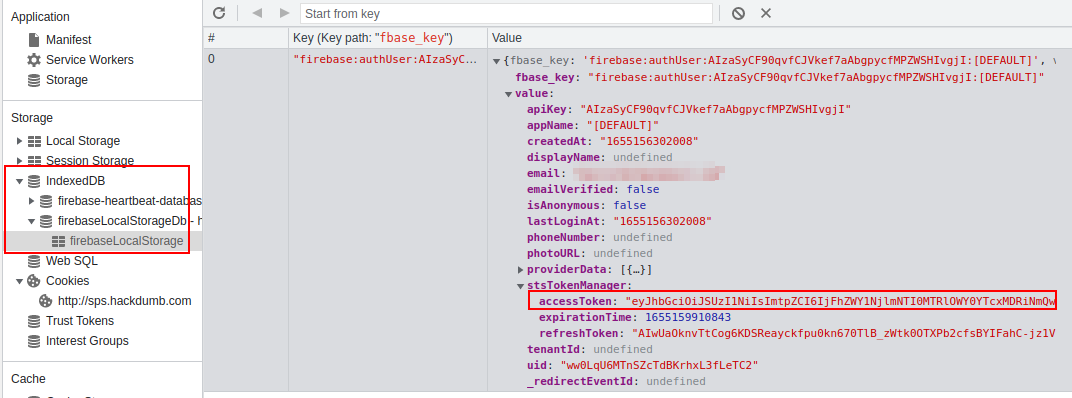Click the emailVerified false value

[643, 189]
